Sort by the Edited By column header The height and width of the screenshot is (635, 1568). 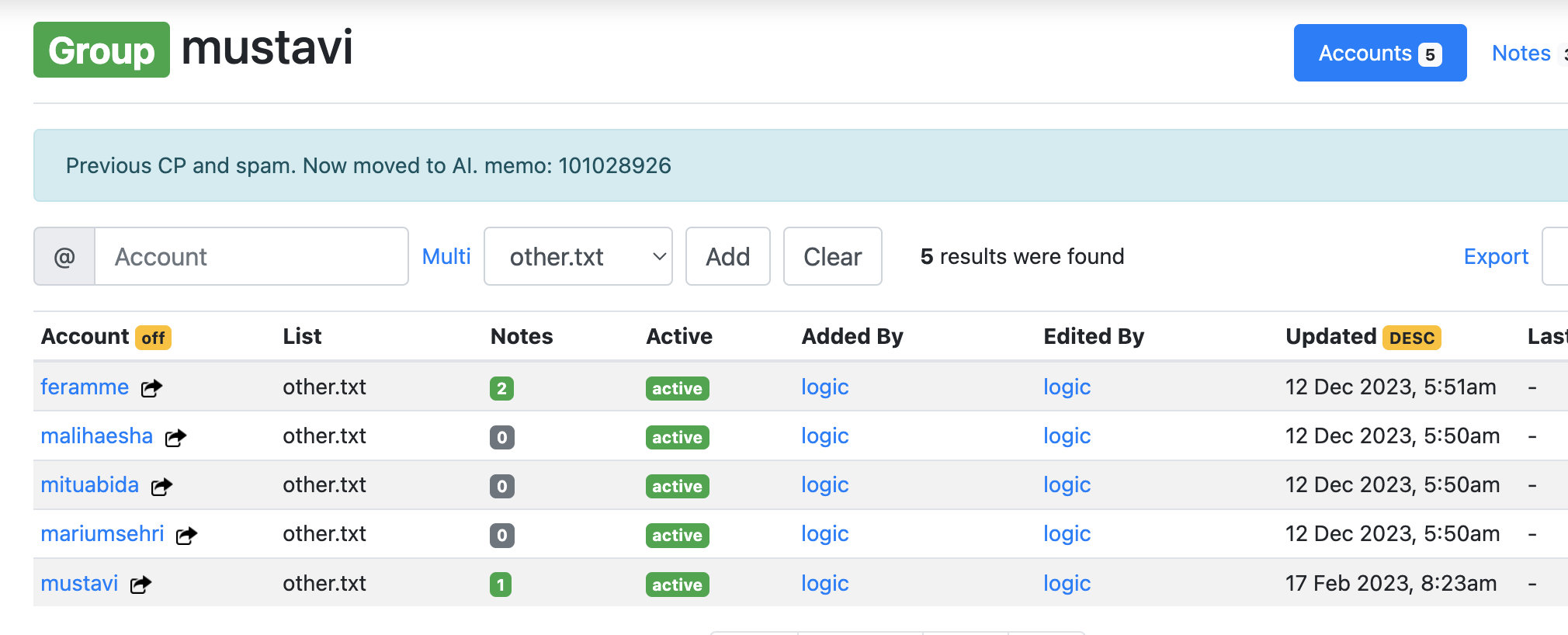pos(1094,336)
